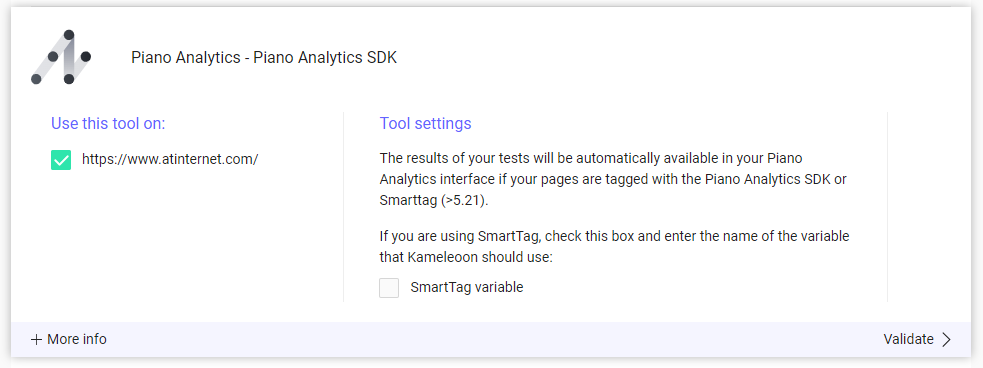Click the Tool settings heading
Viewport: 983px width, 368px height.
(425, 124)
